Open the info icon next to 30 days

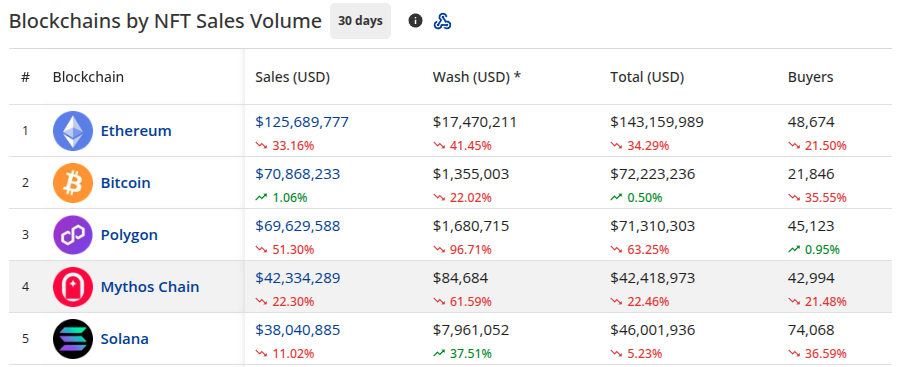(415, 21)
